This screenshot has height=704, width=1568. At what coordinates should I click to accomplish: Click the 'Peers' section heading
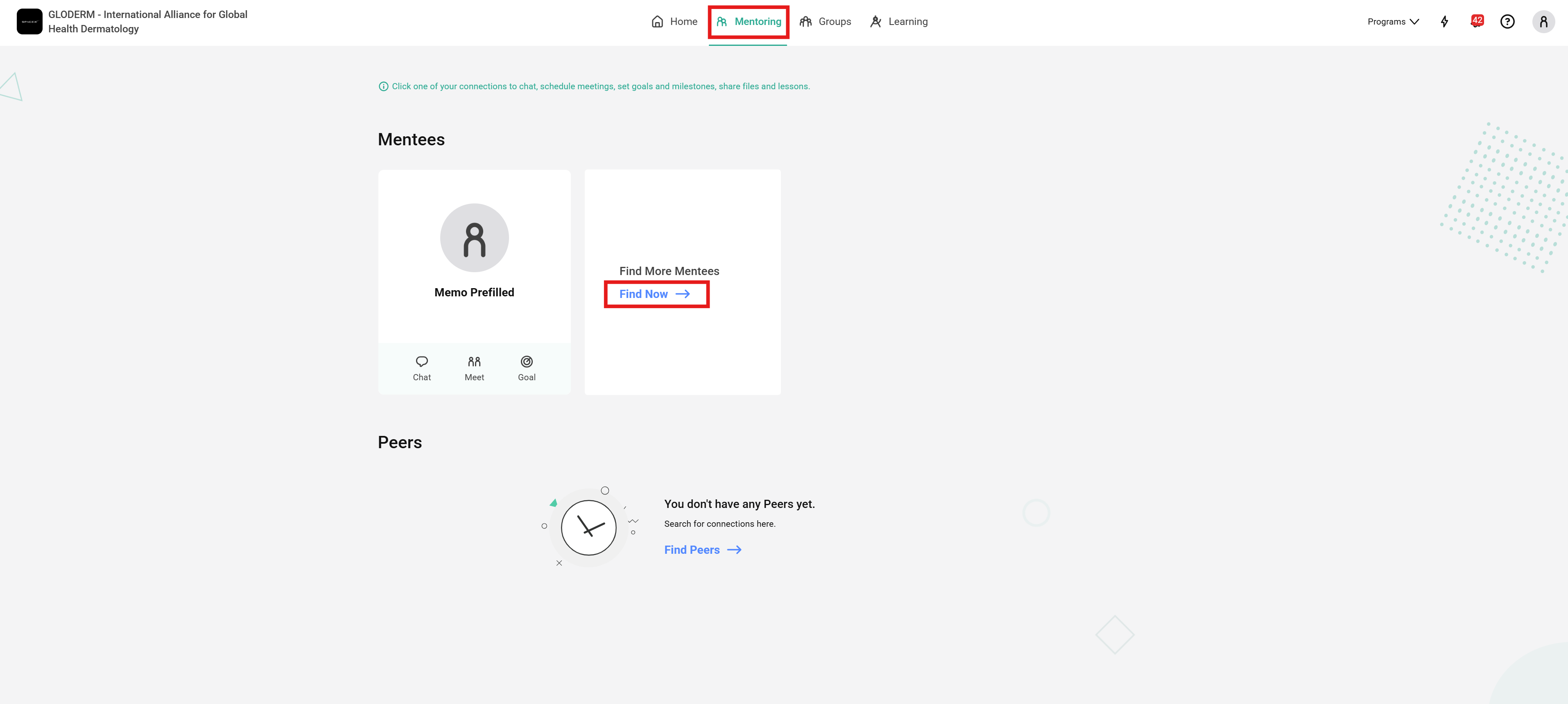(x=400, y=442)
